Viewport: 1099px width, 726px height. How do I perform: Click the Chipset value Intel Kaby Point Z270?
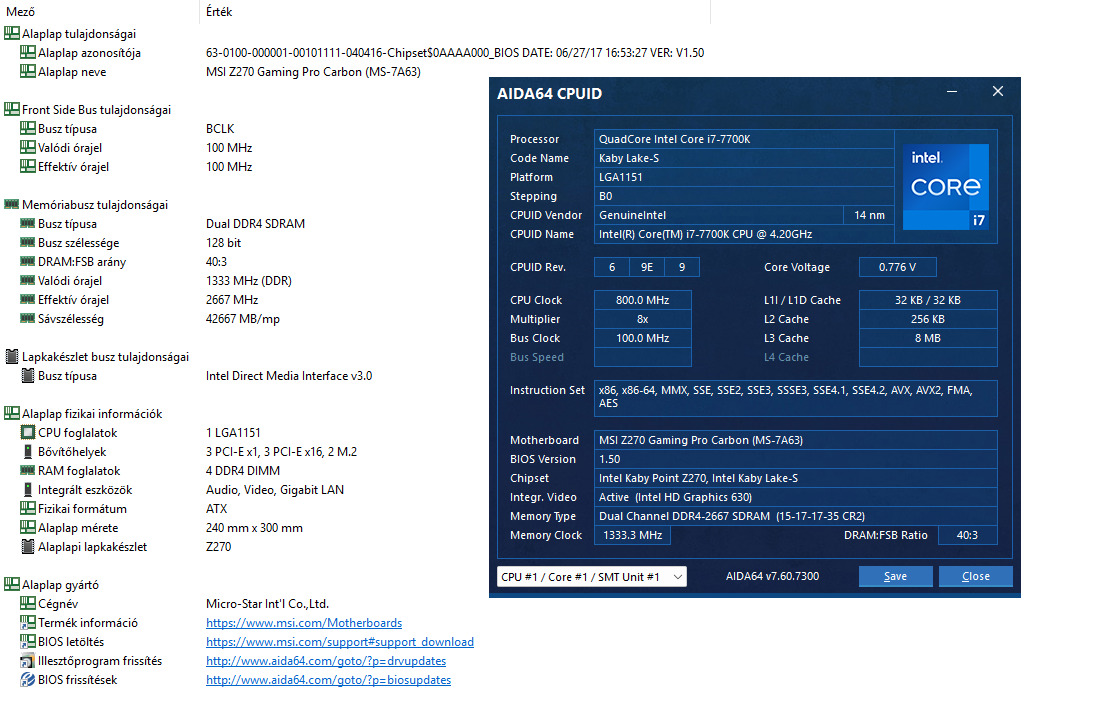[796, 478]
